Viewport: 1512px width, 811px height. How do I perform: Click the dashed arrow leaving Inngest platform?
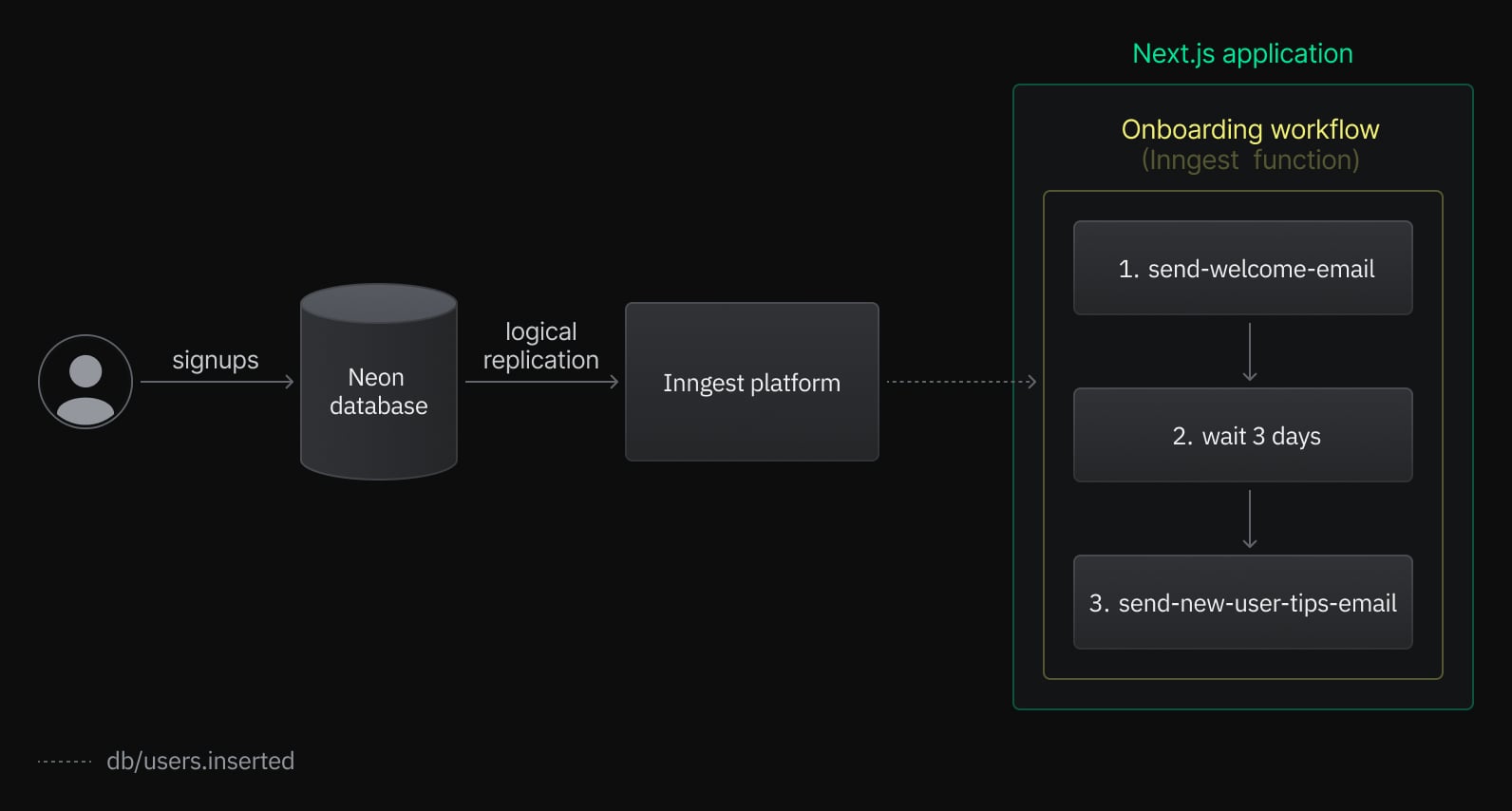[x=960, y=382]
